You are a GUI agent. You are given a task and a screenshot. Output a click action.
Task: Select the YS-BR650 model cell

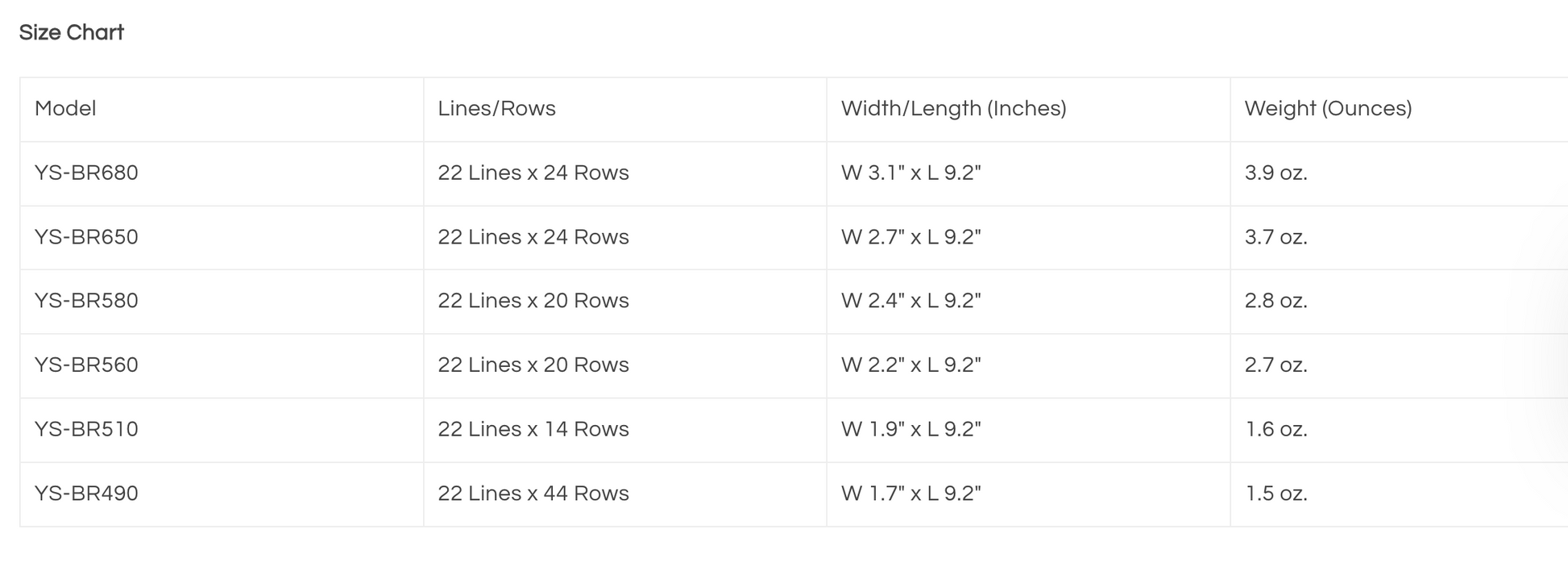coord(86,237)
